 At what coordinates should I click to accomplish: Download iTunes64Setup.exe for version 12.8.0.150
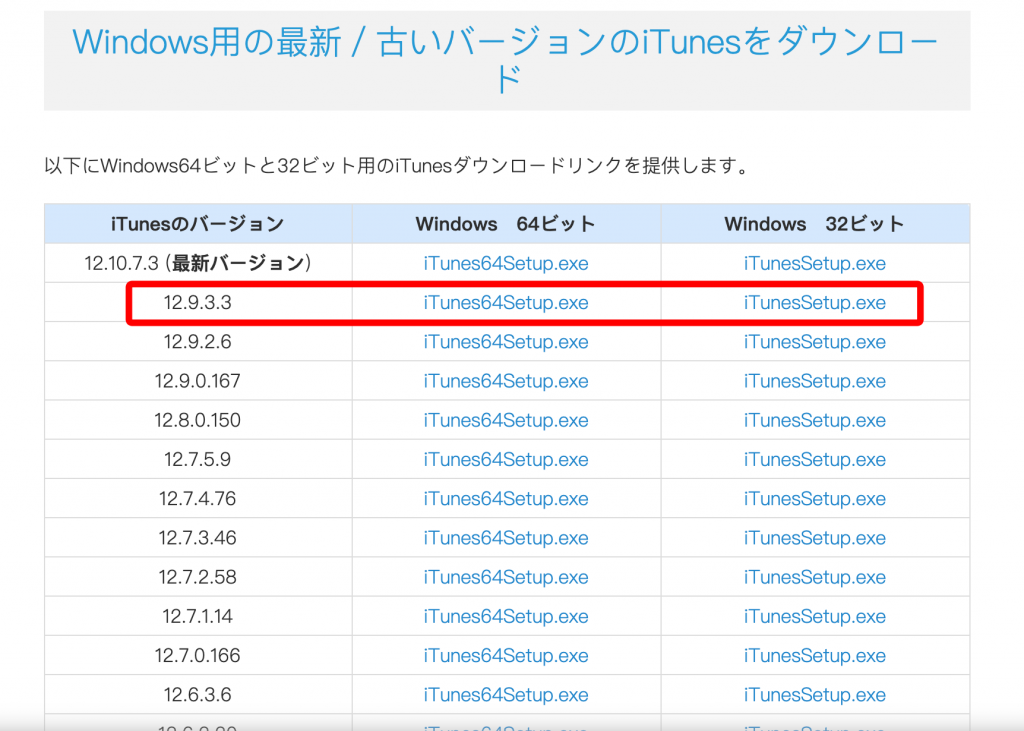click(505, 420)
